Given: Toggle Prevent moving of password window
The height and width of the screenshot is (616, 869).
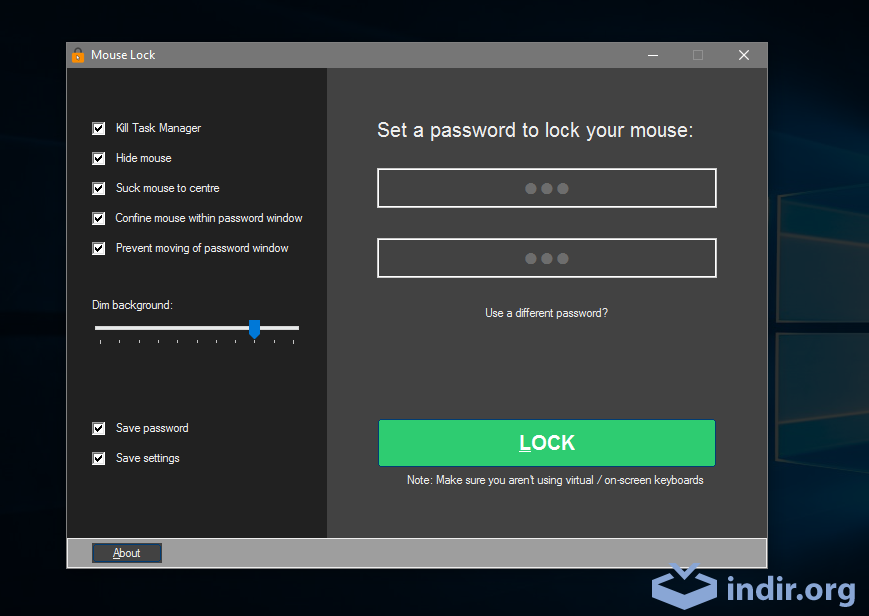Looking at the screenshot, I should 98,248.
